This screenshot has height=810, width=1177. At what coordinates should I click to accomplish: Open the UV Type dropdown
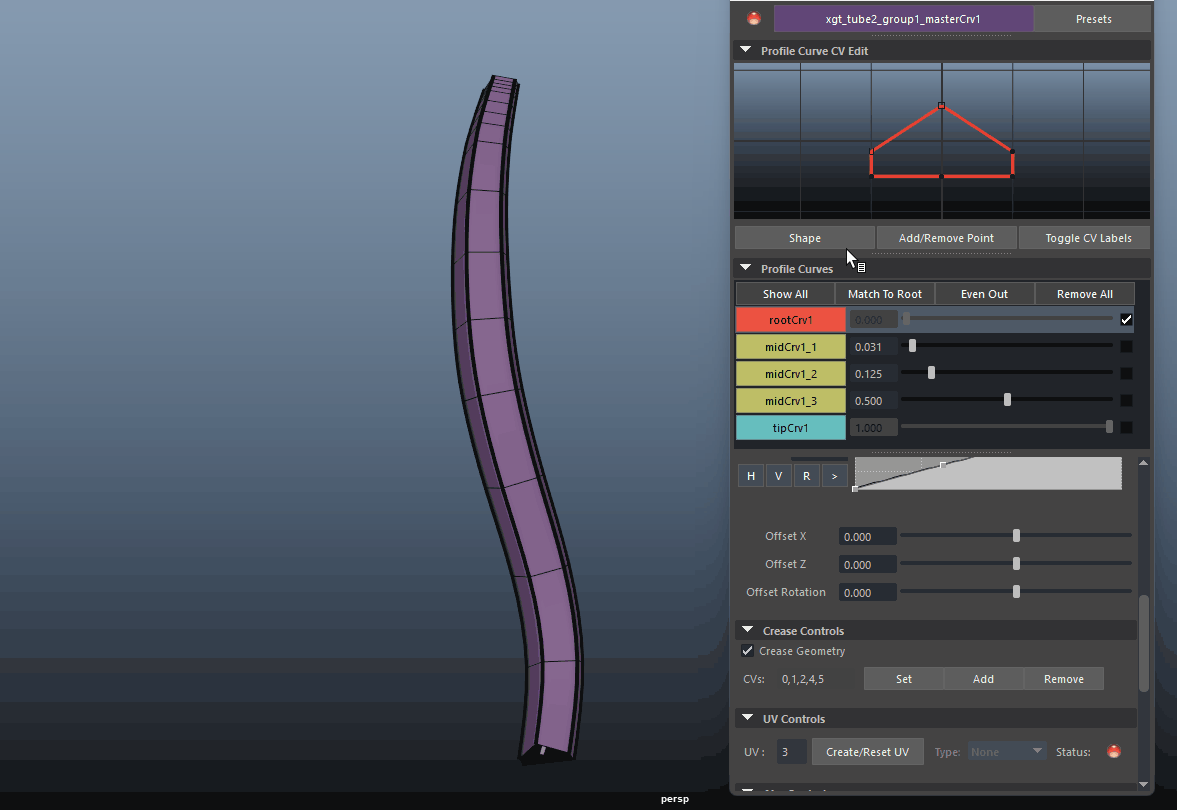[1006, 752]
